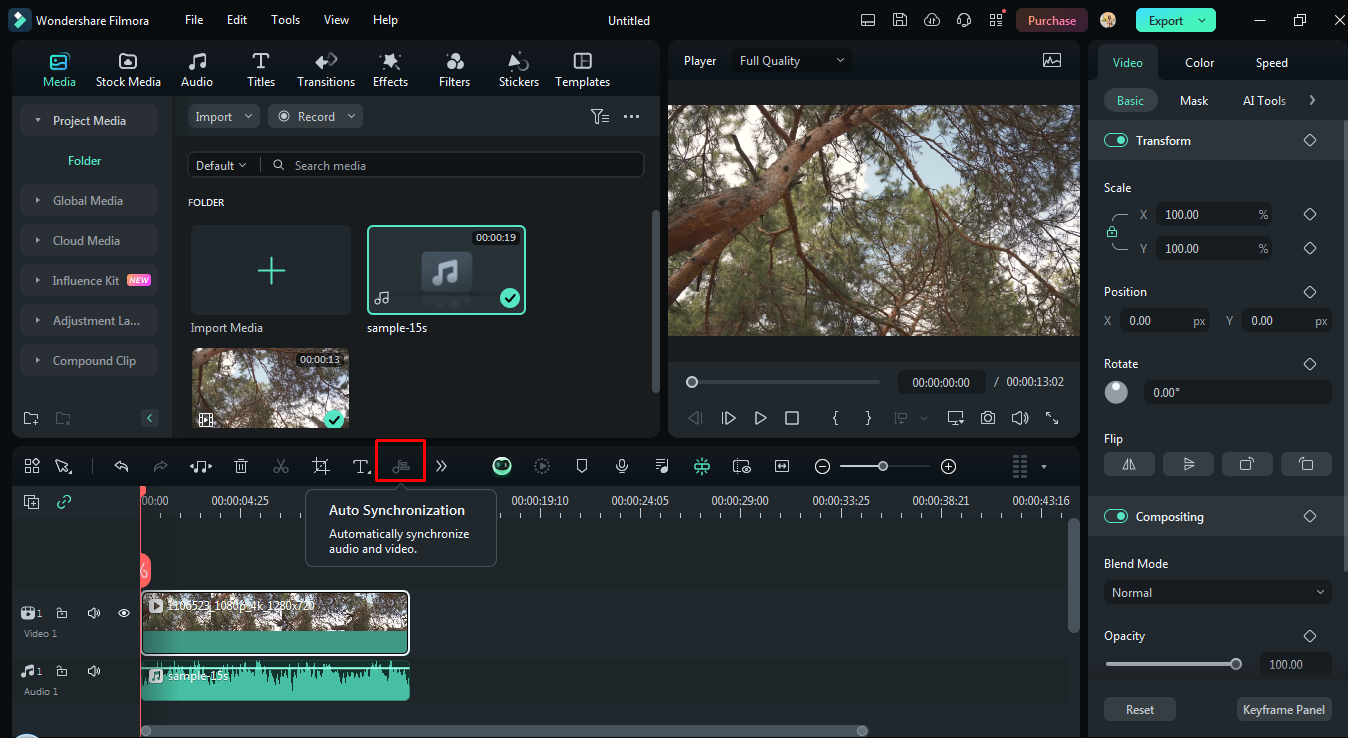Image resolution: width=1348 pixels, height=738 pixels.
Task: Zoom out timeline with minus button
Action: pyautogui.click(x=822, y=466)
